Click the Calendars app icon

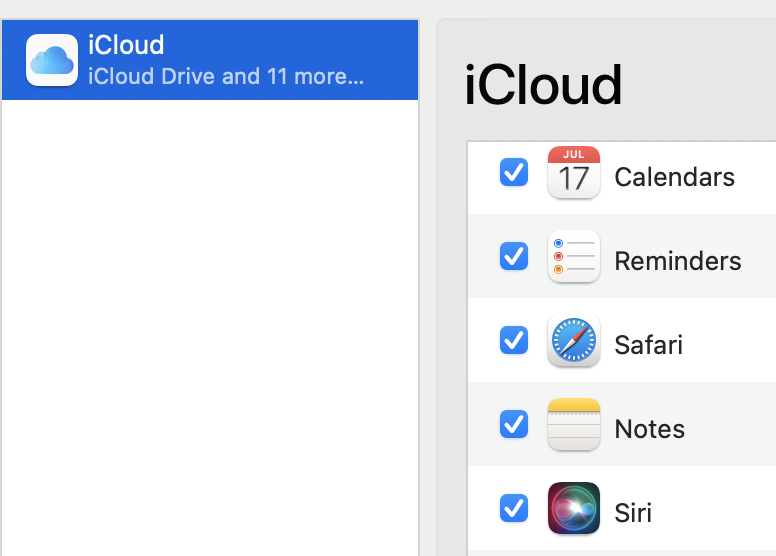click(x=574, y=172)
